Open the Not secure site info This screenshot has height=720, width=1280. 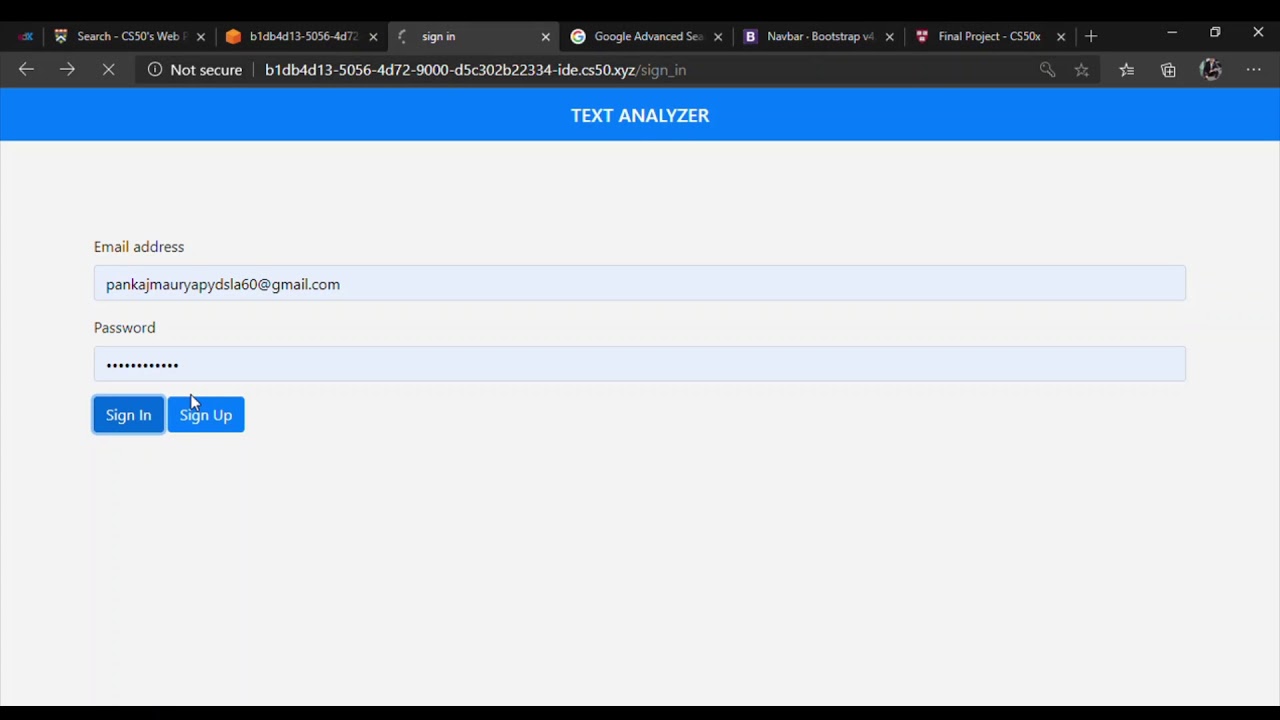[x=195, y=70]
